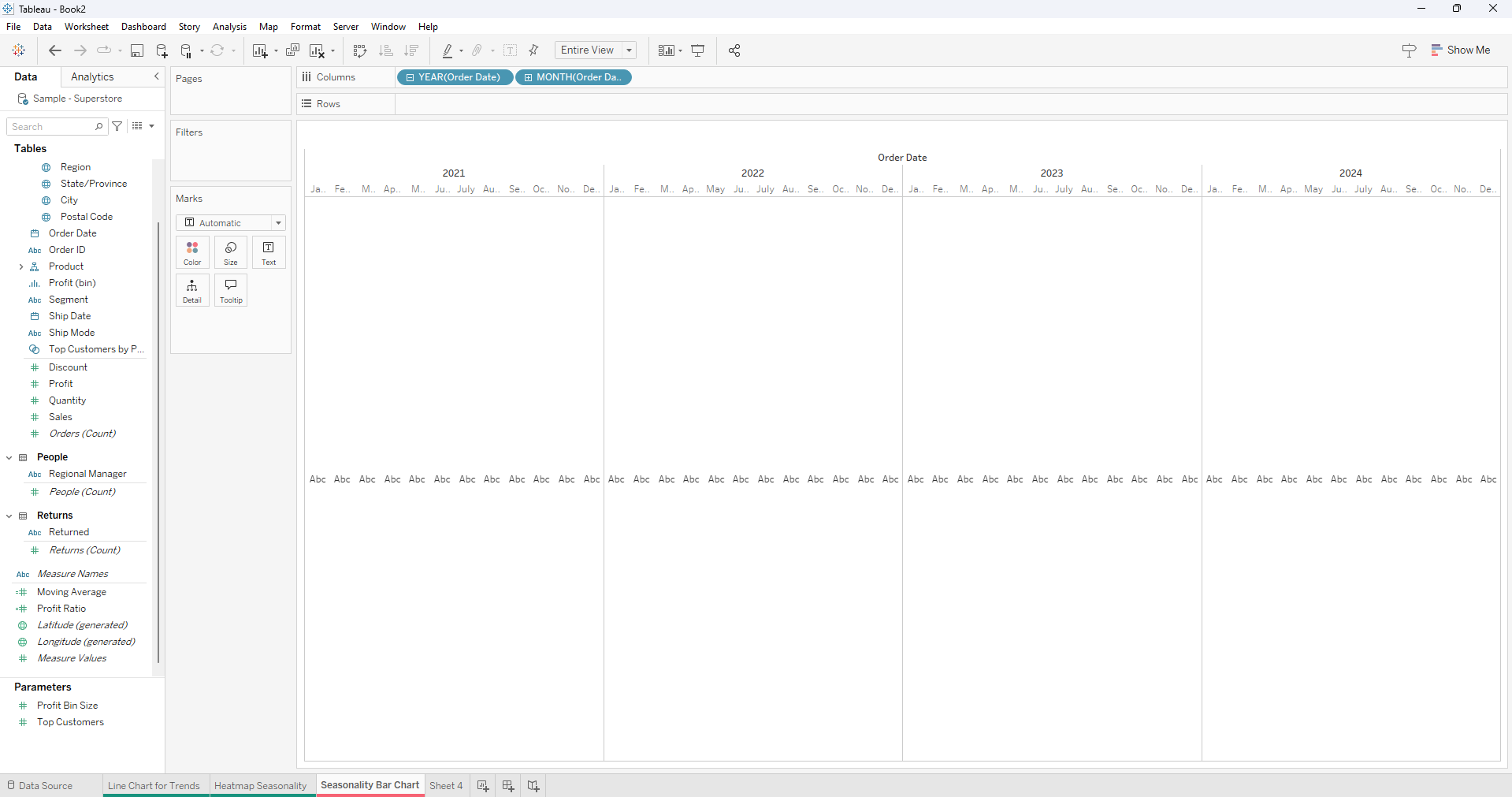Screen dimensions: 1512x797
Task: Open the Highlight dropdown arrow
Action: pyautogui.click(x=462, y=51)
